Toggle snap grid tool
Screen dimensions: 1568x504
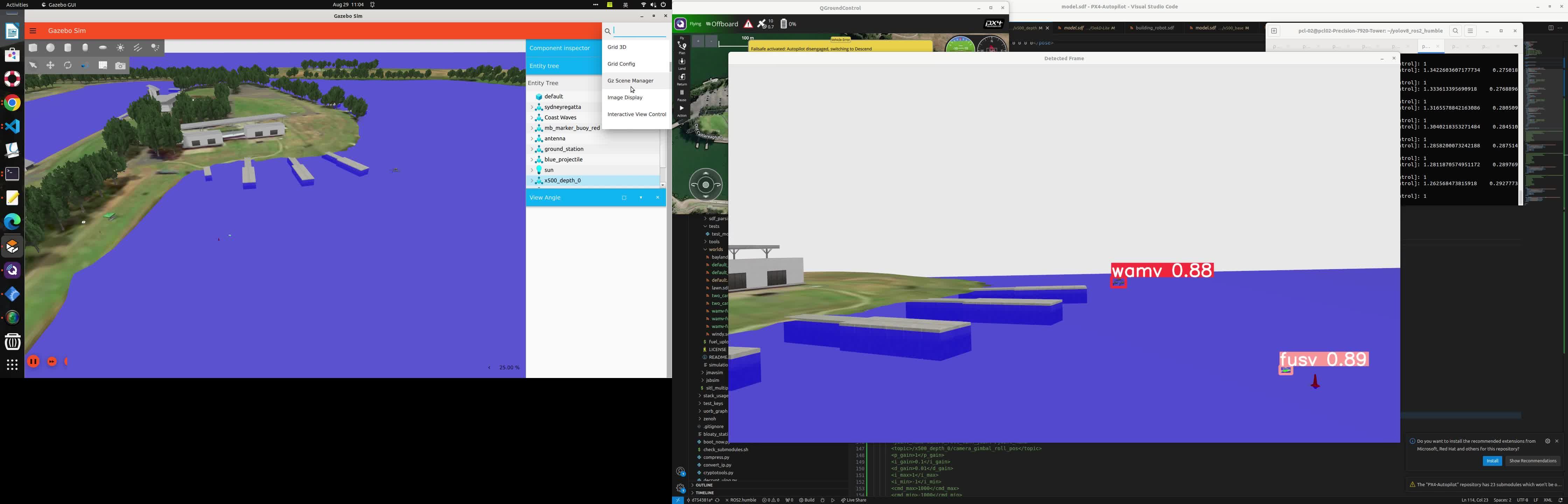click(x=103, y=65)
